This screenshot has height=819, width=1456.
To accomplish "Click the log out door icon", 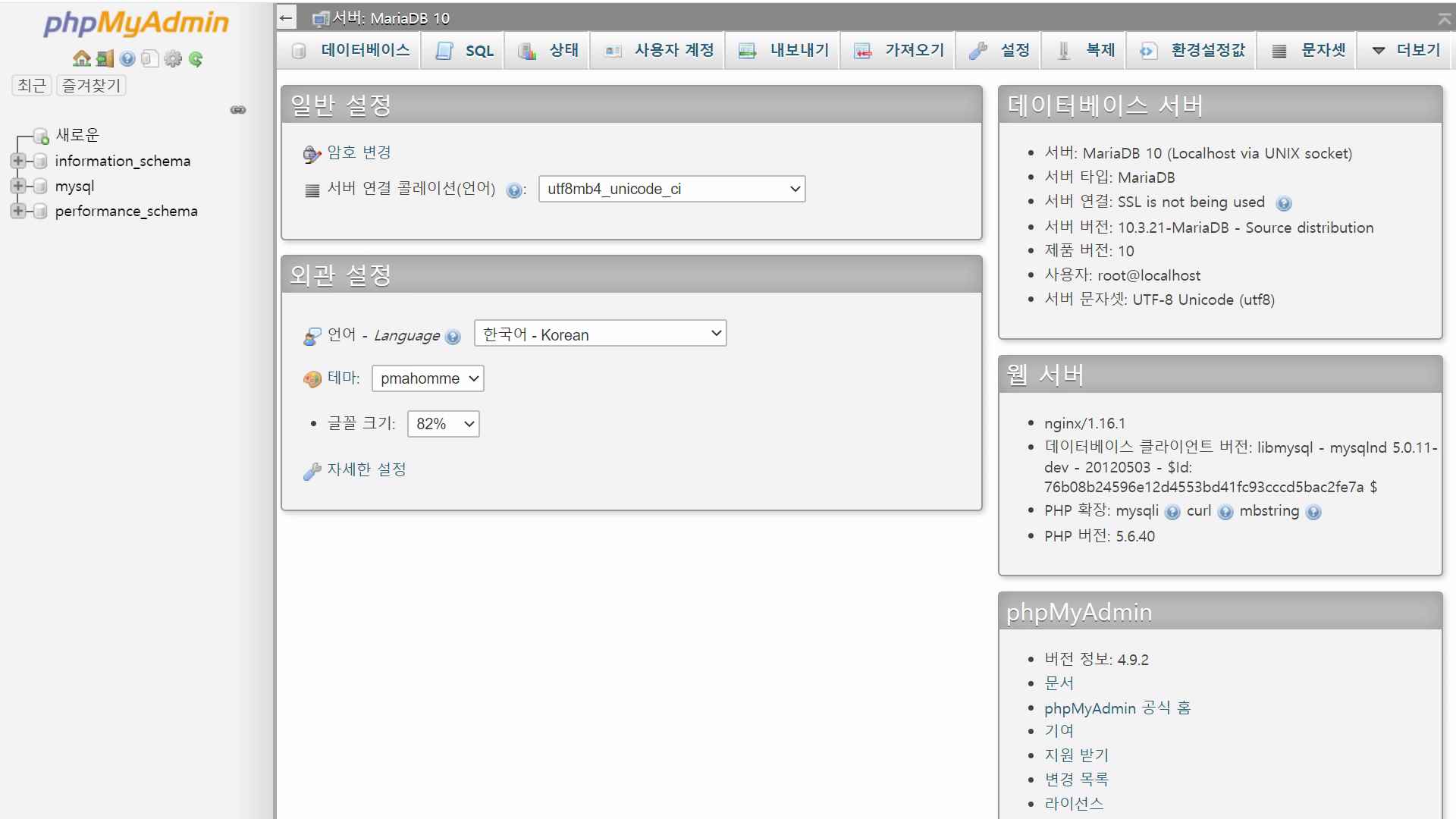I will (x=105, y=58).
